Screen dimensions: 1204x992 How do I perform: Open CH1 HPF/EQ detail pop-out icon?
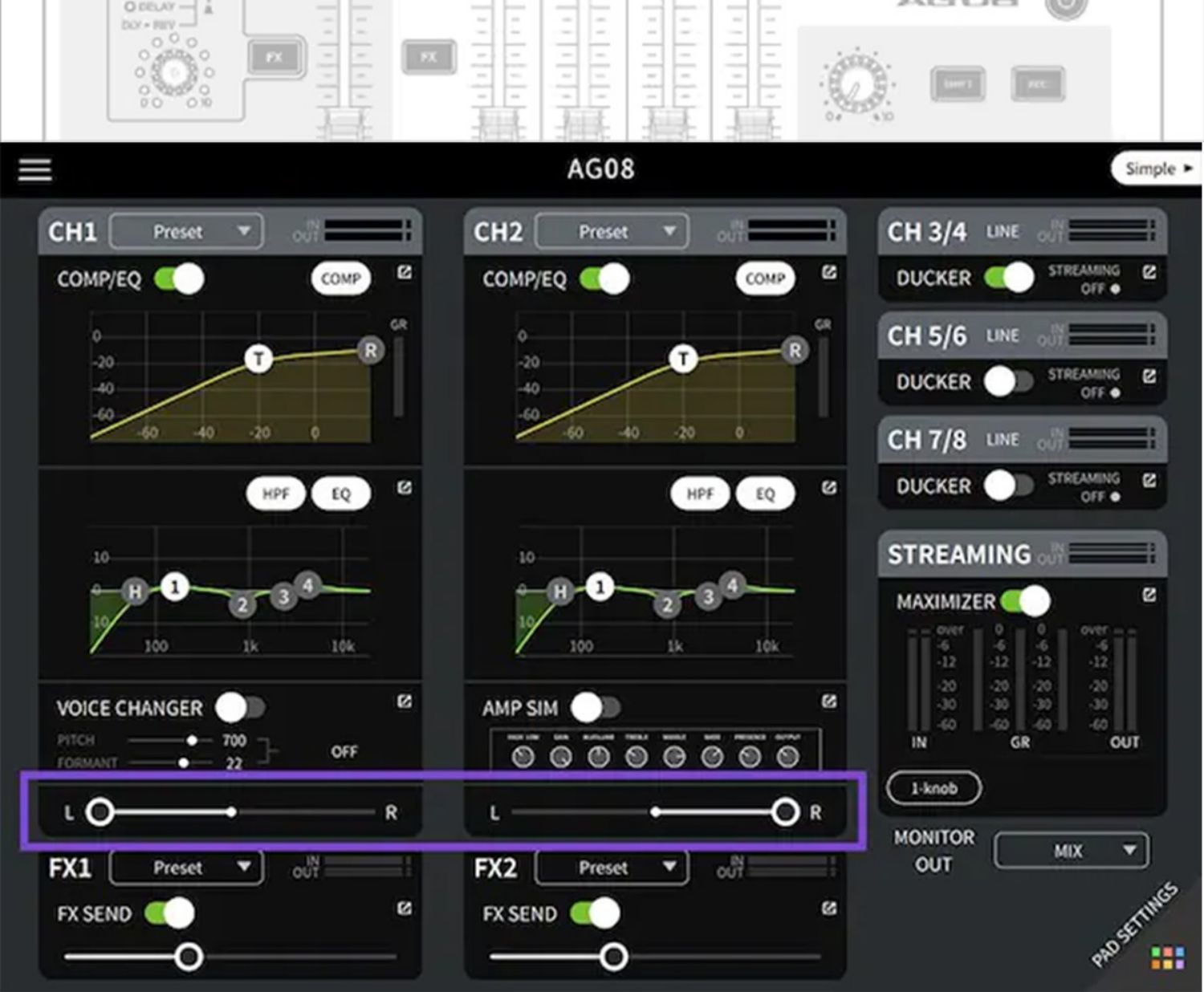405,487
